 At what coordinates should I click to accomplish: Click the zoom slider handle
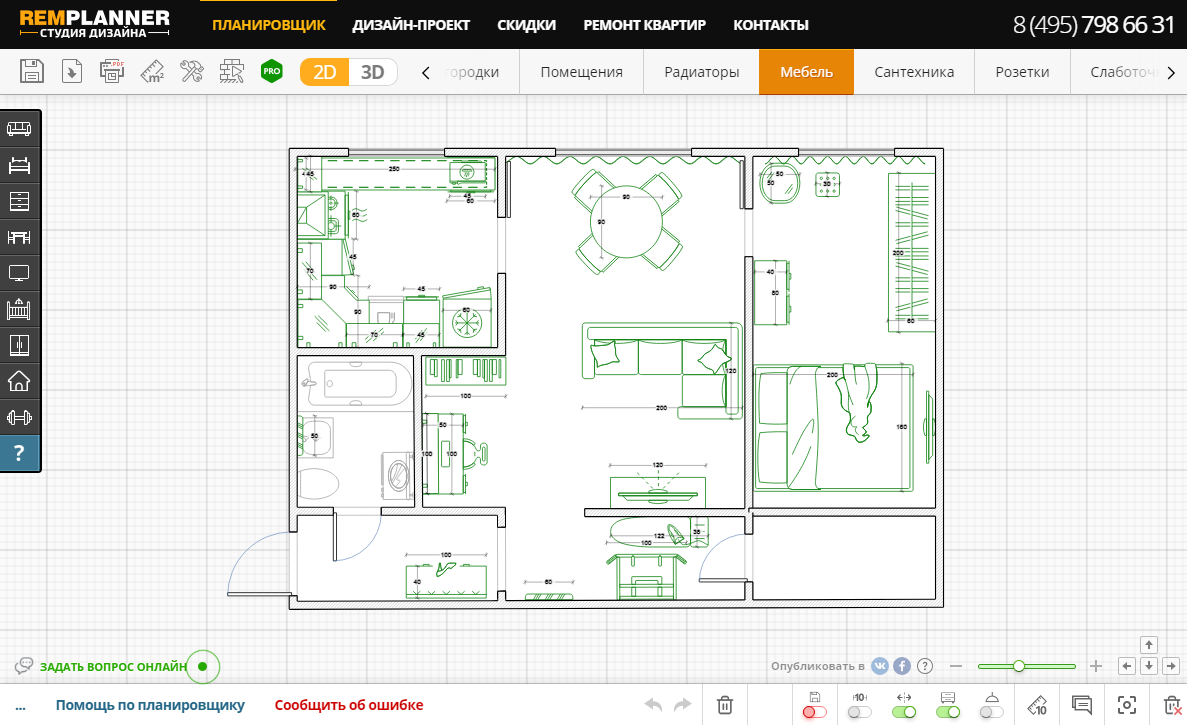1019,666
